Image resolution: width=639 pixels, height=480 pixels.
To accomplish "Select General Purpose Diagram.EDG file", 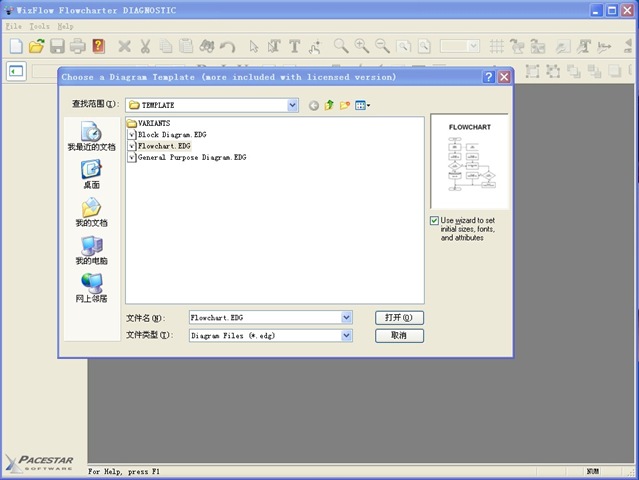I will [187, 157].
